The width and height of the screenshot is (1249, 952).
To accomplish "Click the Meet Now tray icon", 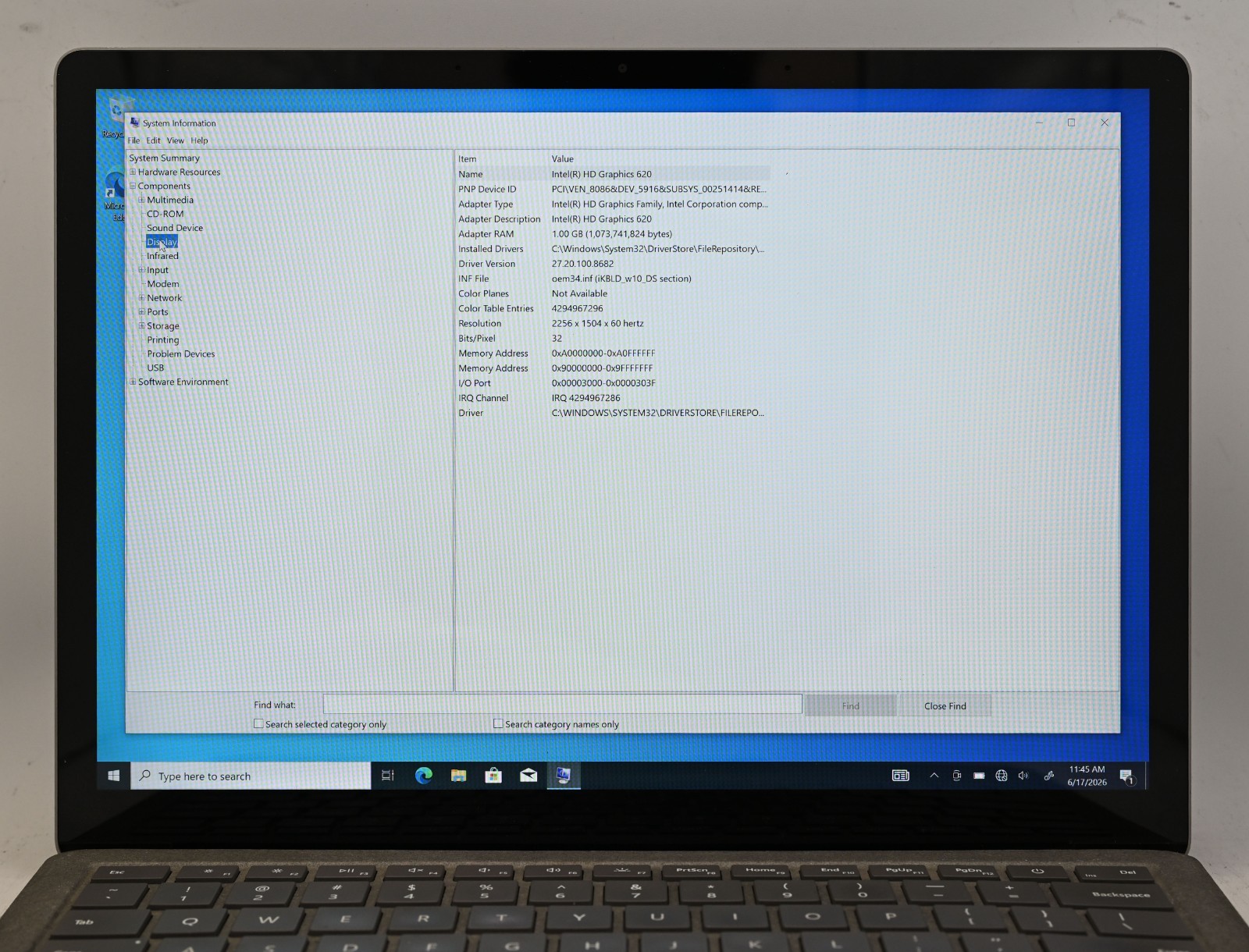I will pyautogui.click(x=956, y=776).
